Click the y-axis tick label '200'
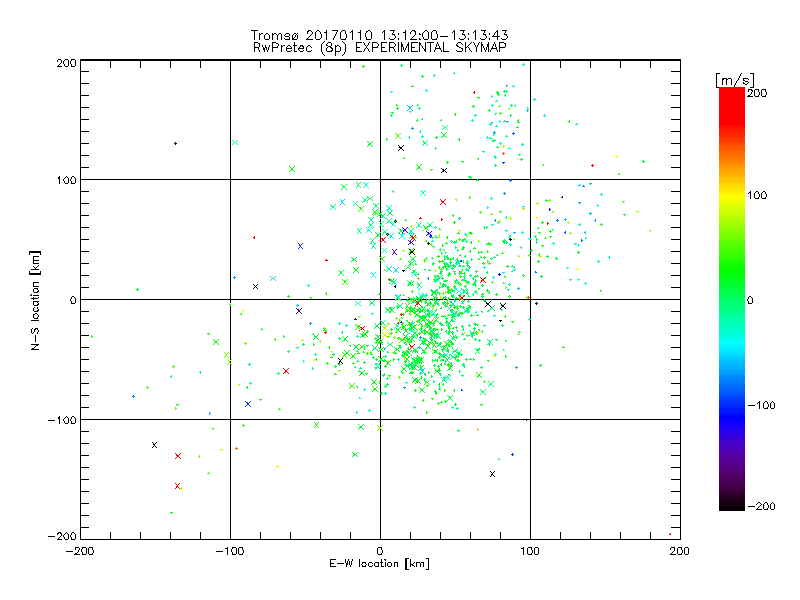Screen dimensions: 800x600 [66, 63]
